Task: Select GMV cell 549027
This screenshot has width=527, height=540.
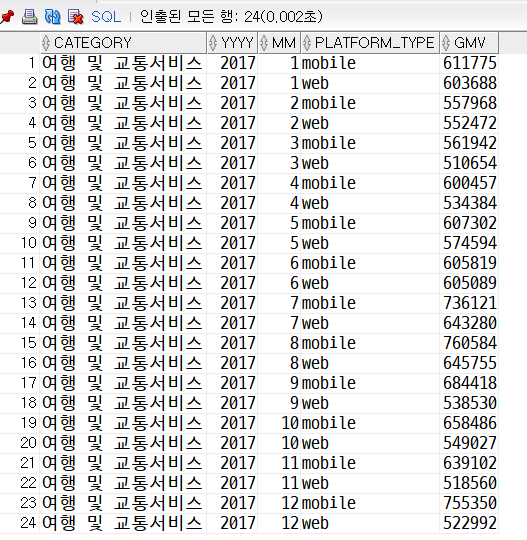Action: click(469, 443)
